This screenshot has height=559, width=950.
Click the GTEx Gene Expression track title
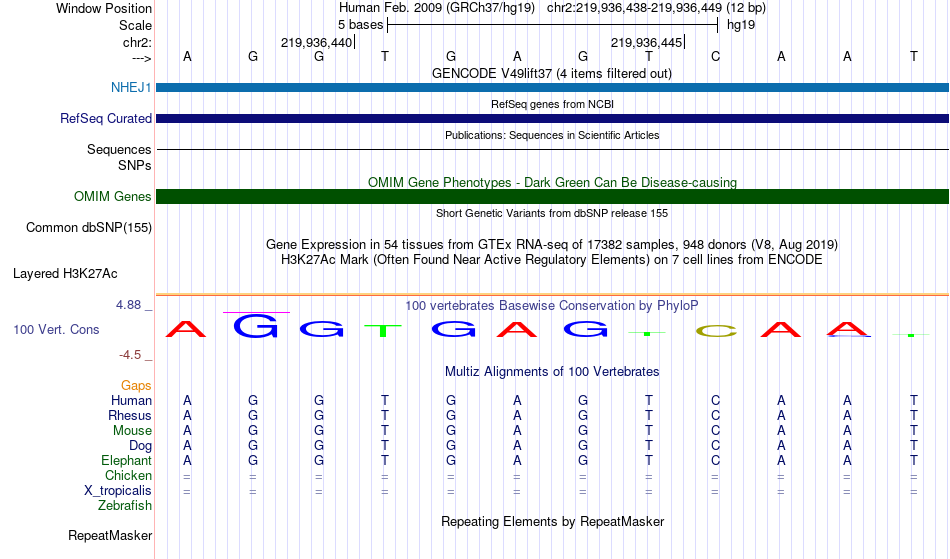(x=552, y=245)
